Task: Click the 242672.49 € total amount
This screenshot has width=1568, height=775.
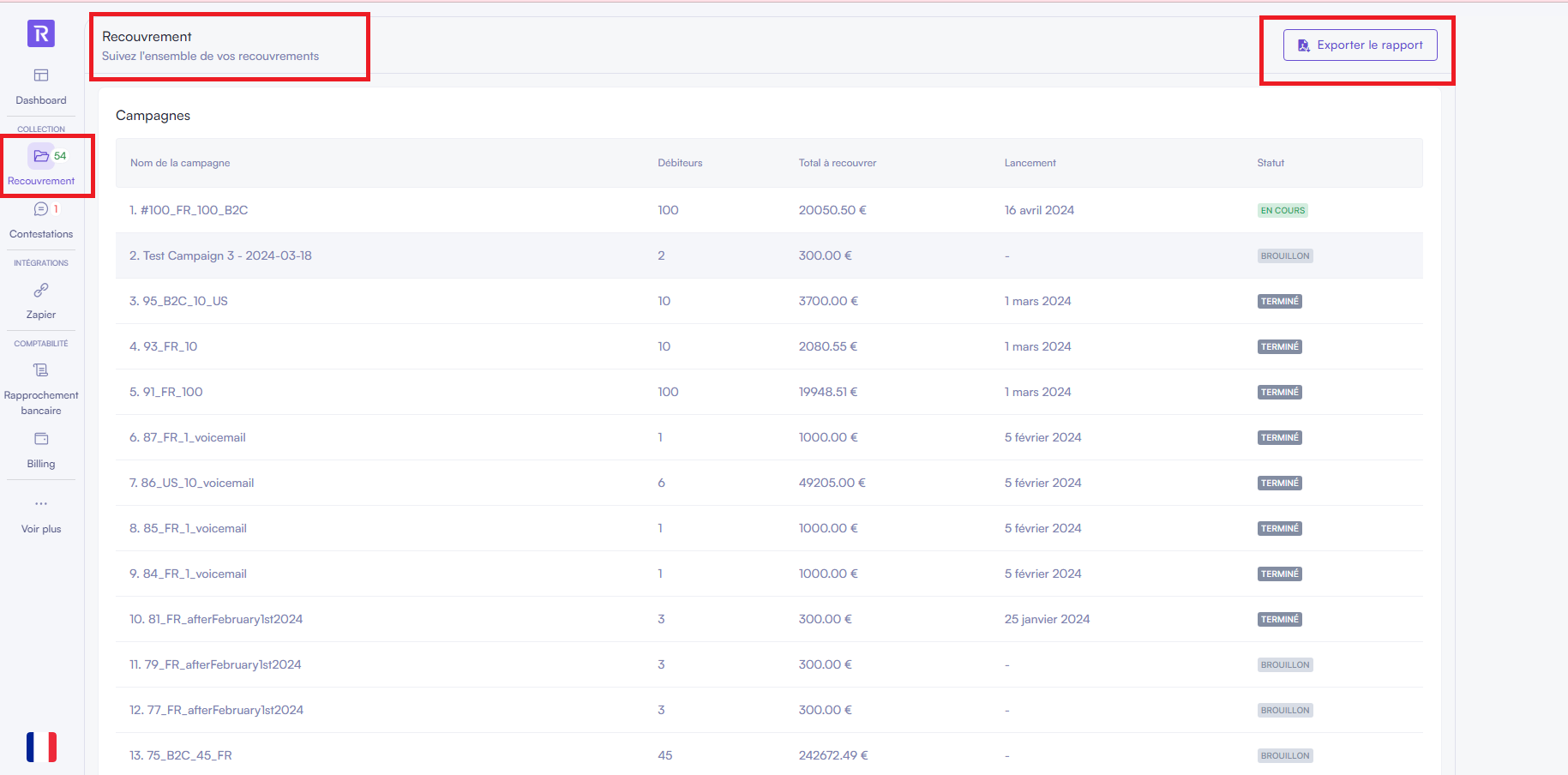Action: [833, 755]
